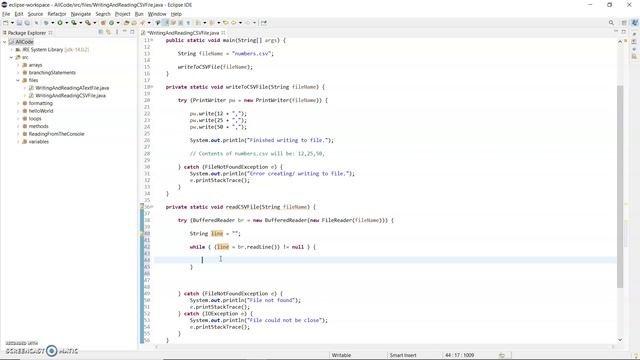Create a New Java Package via toolbar icon
The width and height of the screenshot is (640, 360).
(103, 23)
